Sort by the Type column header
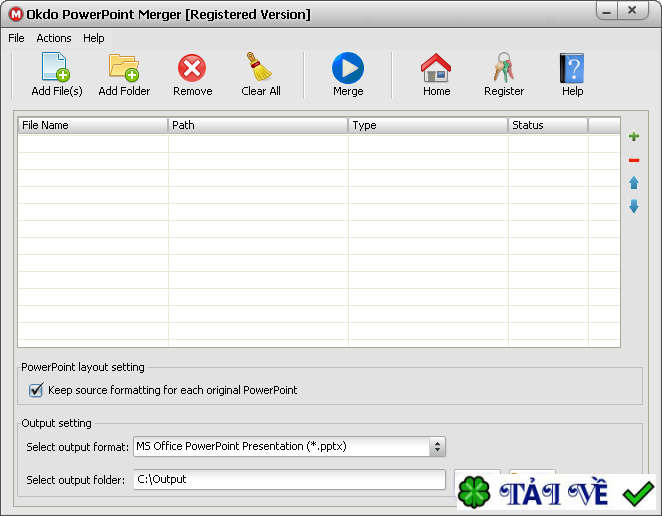Image resolution: width=662 pixels, height=516 pixels. (x=428, y=125)
